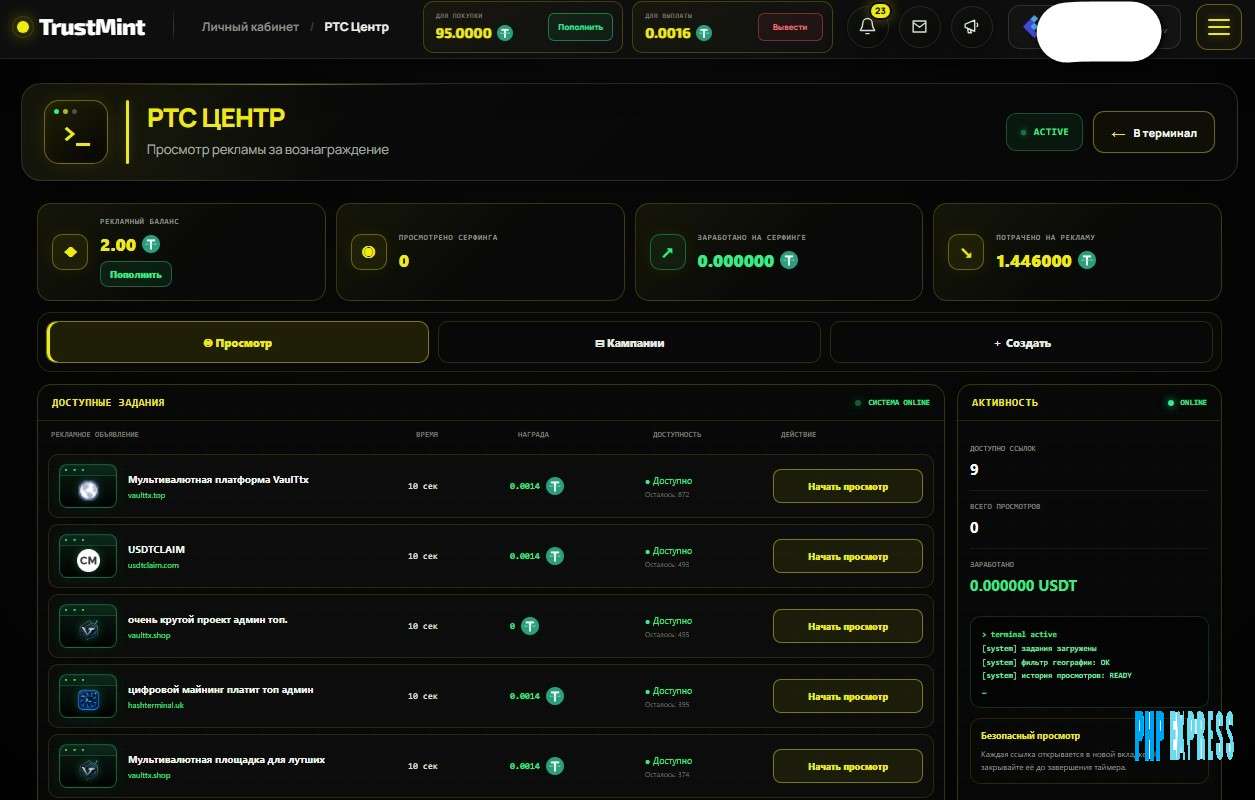Click 'Осталось: 493' availability text
This screenshot has height=800, width=1255.
tap(667, 565)
